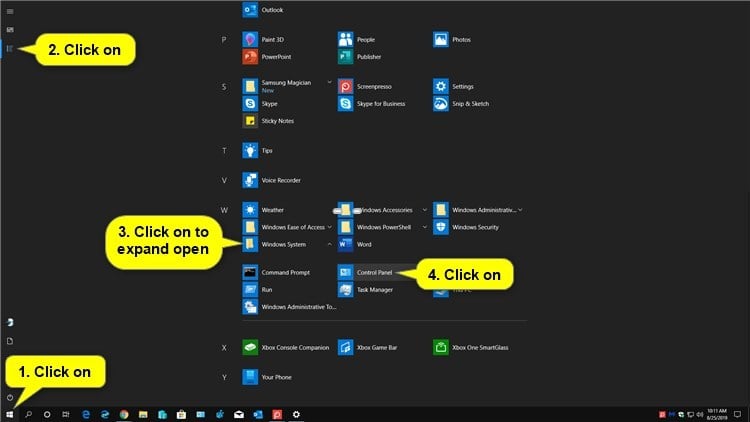Open Google Chrome from the taskbar
The width and height of the screenshot is (750, 422).
click(x=124, y=414)
